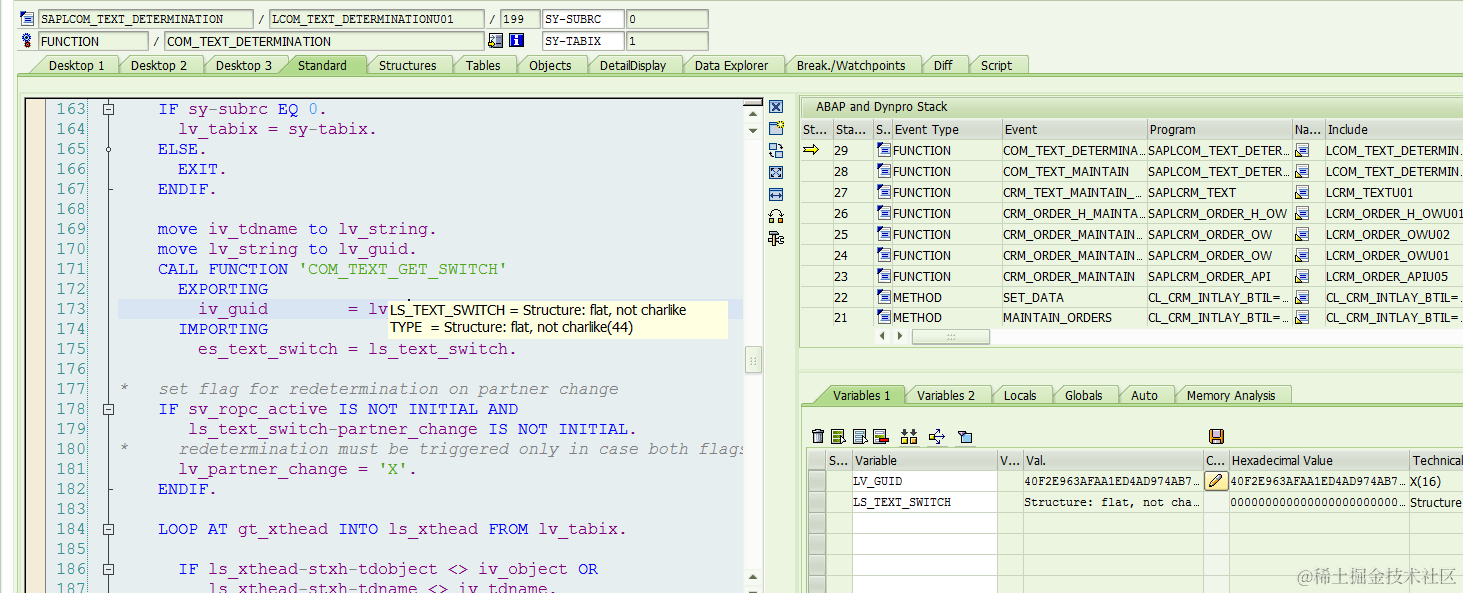The width and height of the screenshot is (1463, 593).
Task: Delete variables with the trash can icon
Action: tap(818, 436)
